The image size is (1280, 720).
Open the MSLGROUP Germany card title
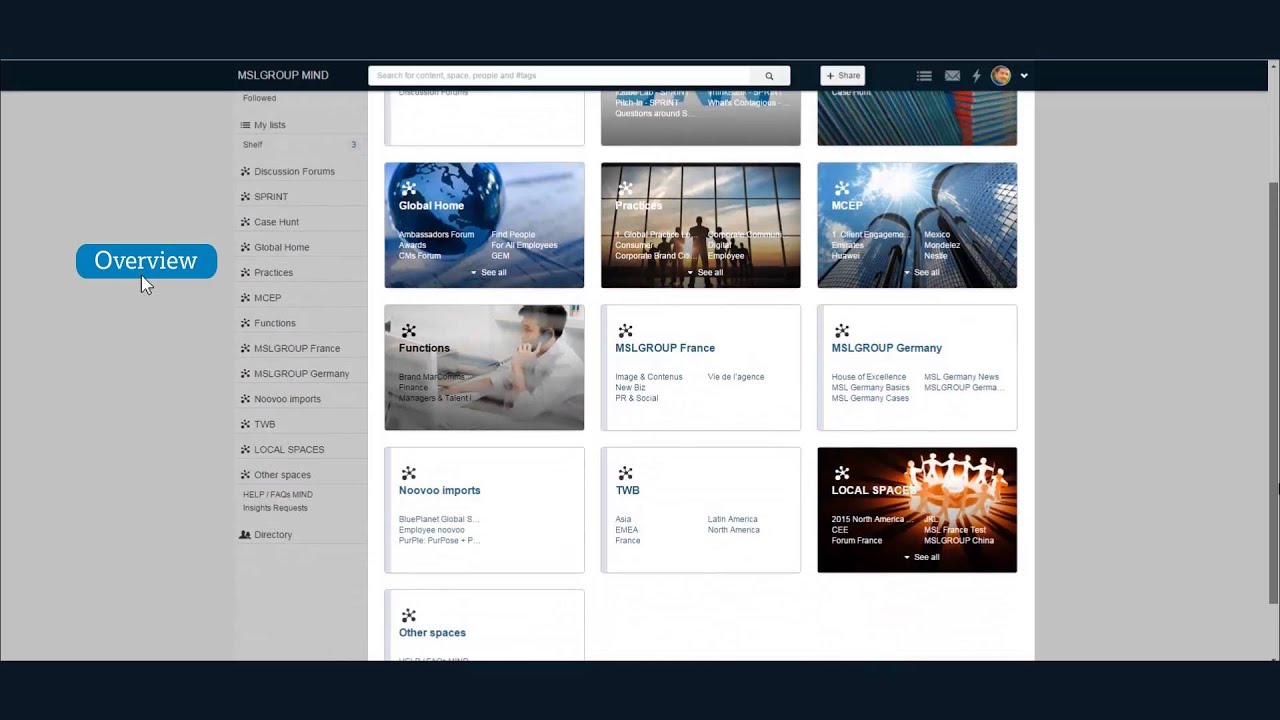[887, 348]
